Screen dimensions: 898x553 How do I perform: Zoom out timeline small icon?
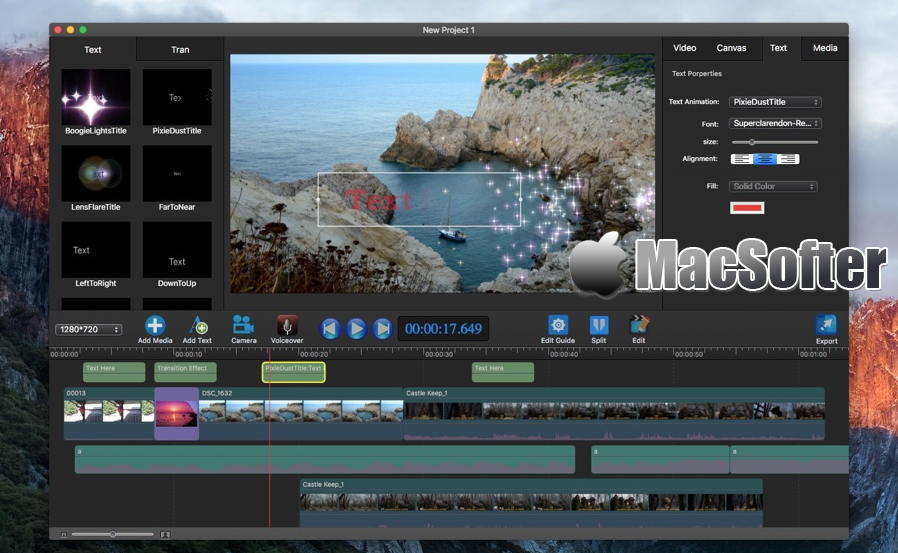click(64, 535)
